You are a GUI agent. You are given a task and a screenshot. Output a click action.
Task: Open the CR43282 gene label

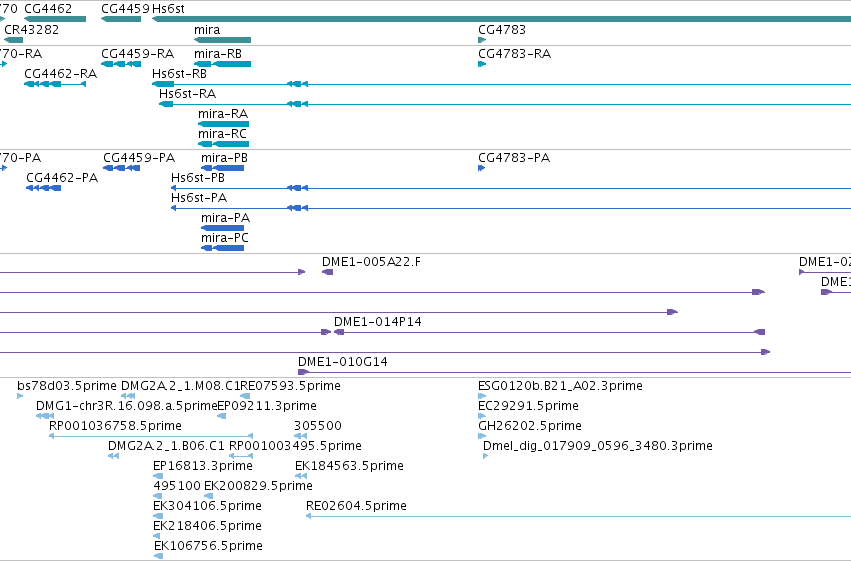(31, 29)
